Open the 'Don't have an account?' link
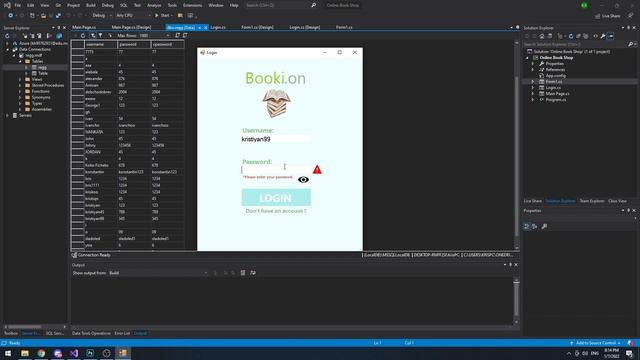The height and width of the screenshot is (360, 640). click(x=276, y=211)
